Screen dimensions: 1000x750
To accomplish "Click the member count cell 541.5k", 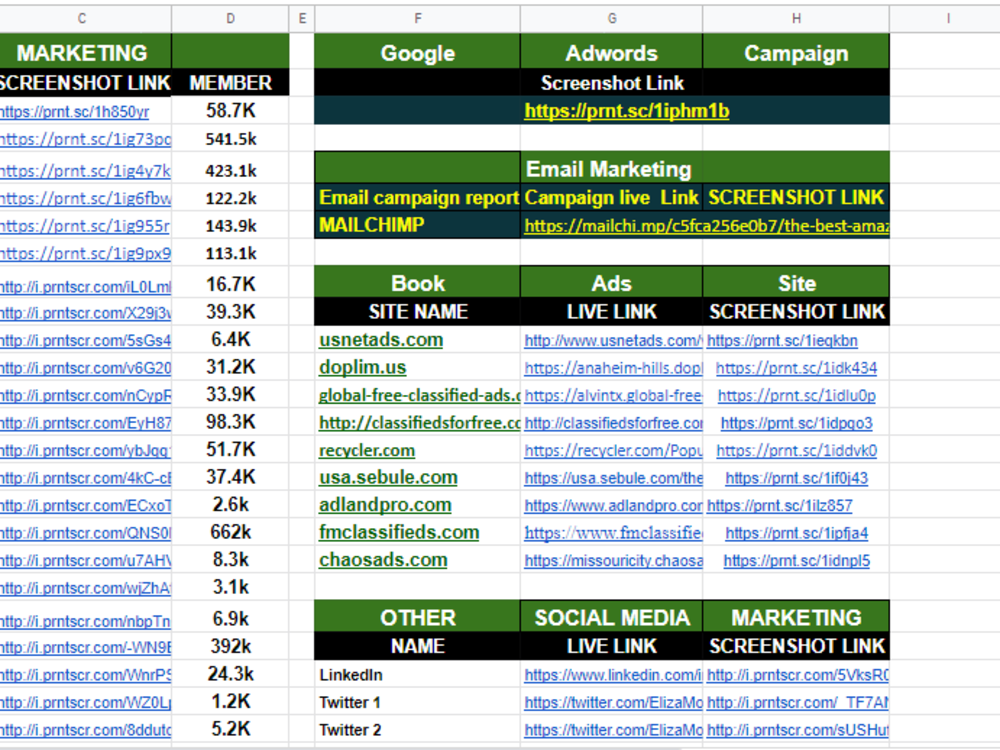I will [x=230, y=139].
